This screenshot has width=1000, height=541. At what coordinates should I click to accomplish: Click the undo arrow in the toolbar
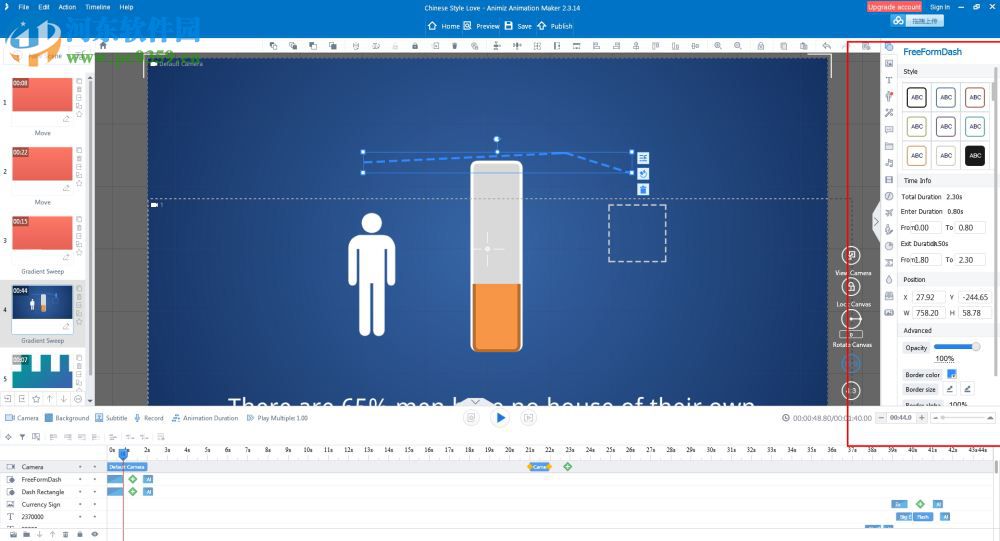tap(827, 46)
